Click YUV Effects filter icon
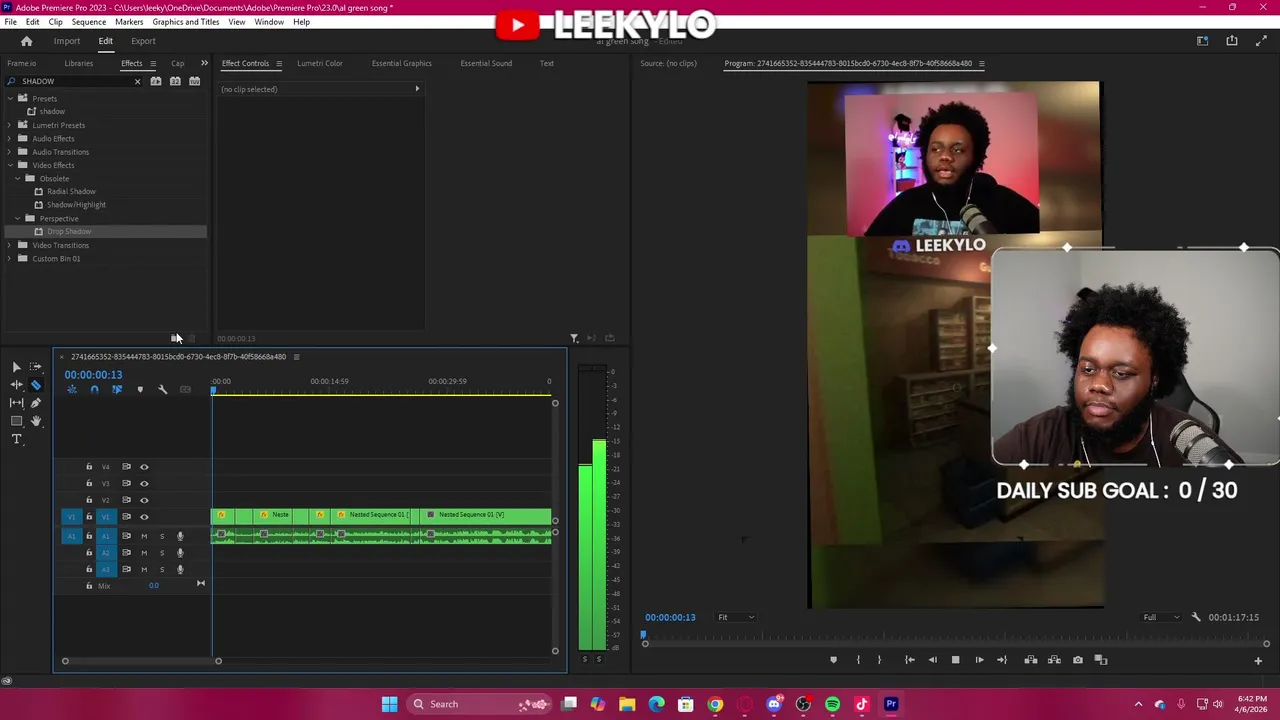This screenshot has width=1280, height=720. tap(195, 81)
